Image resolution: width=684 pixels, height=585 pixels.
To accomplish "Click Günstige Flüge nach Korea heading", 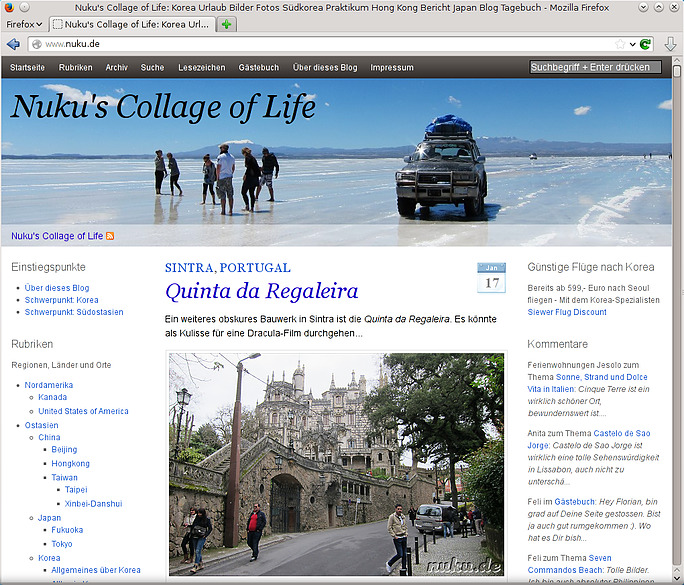I will pyautogui.click(x=591, y=267).
